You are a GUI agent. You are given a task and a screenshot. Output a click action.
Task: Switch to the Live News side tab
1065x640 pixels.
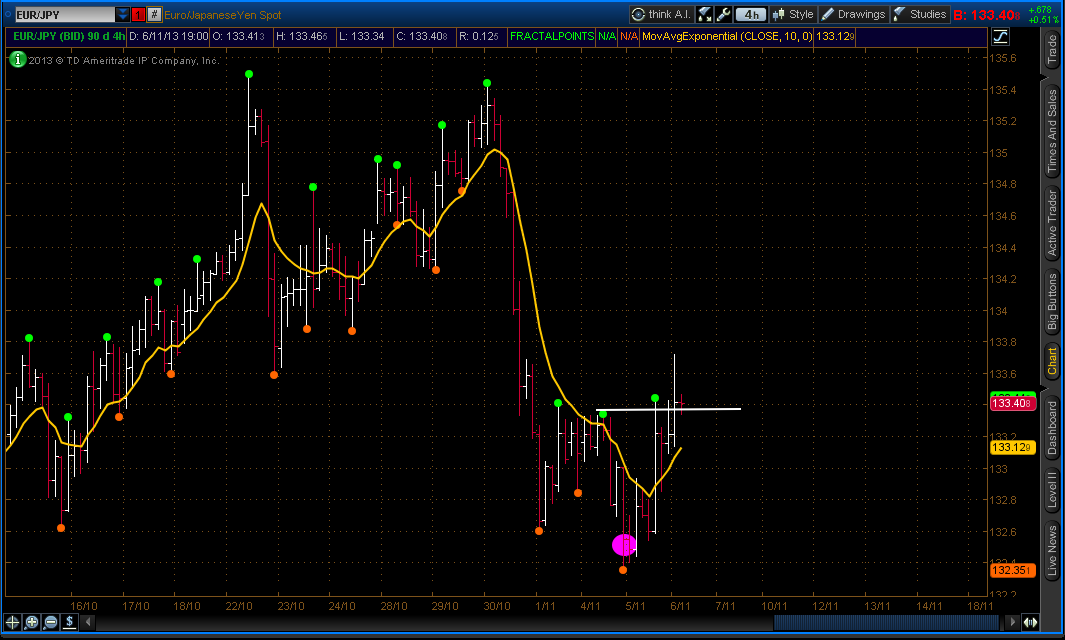[x=1052, y=552]
